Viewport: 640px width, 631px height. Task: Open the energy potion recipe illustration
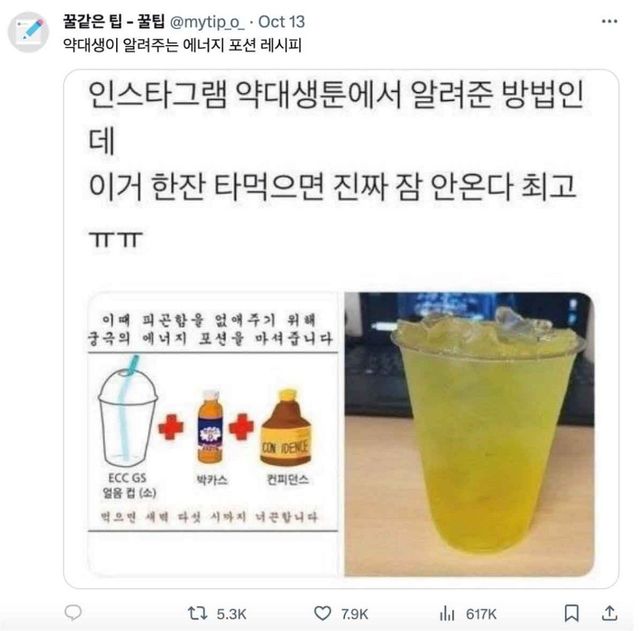coord(213,434)
